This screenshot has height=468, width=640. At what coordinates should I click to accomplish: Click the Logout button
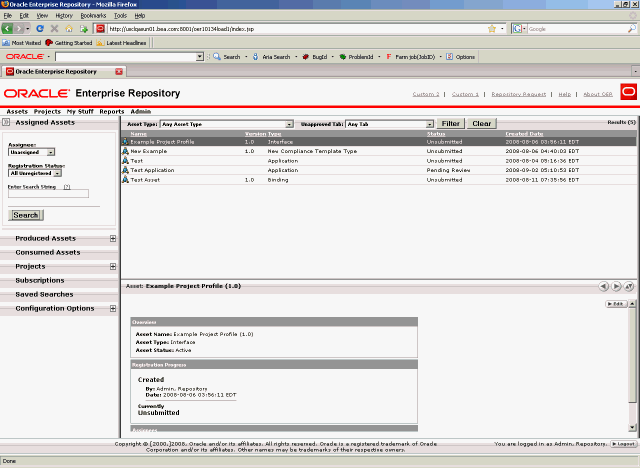(623, 444)
